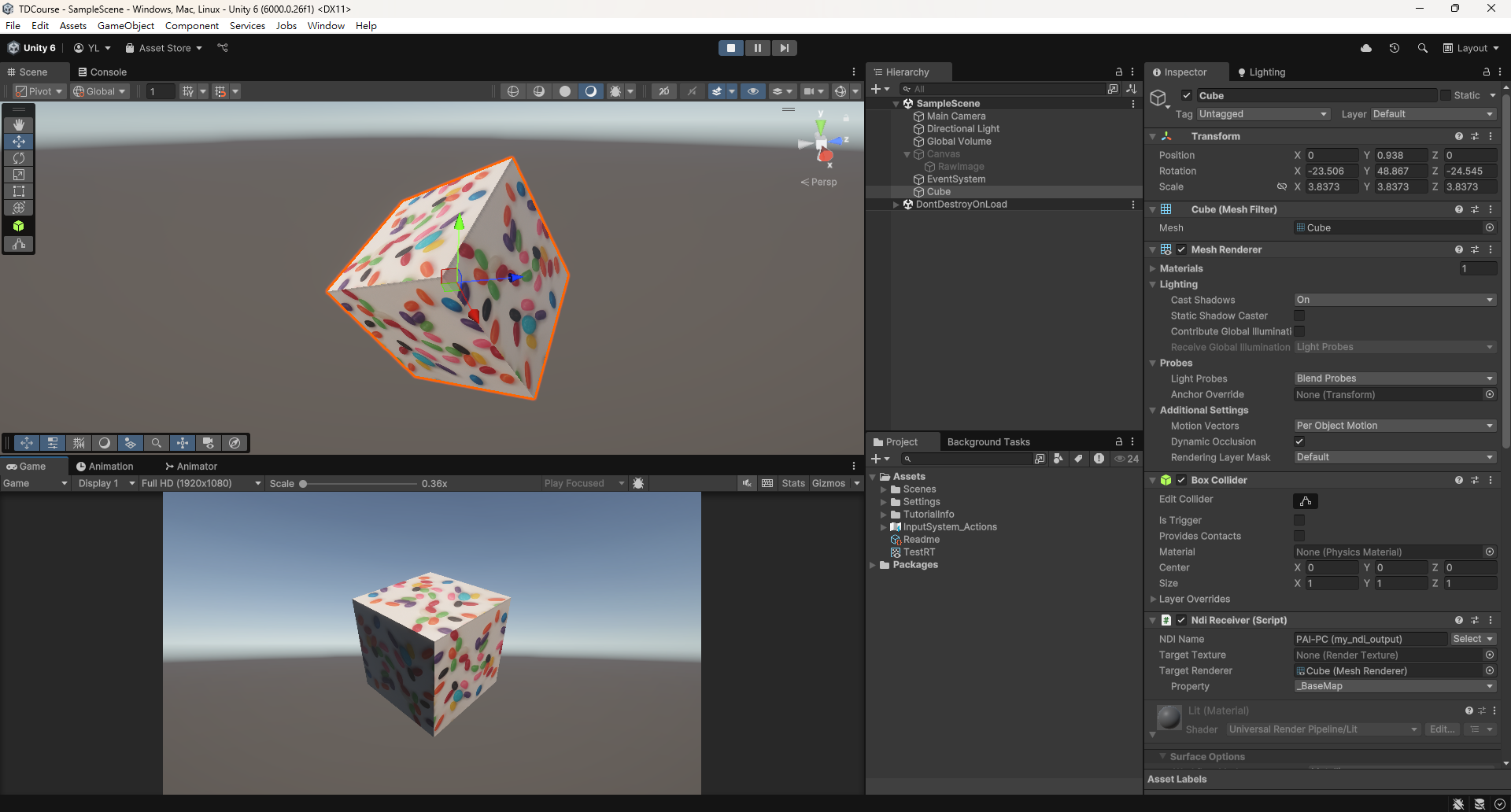1511x812 pixels.
Task: Open the undo history icon
Action: [1395, 48]
